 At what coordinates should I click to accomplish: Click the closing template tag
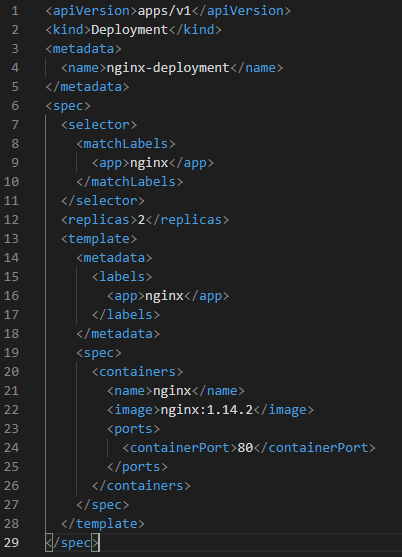pos(103,524)
